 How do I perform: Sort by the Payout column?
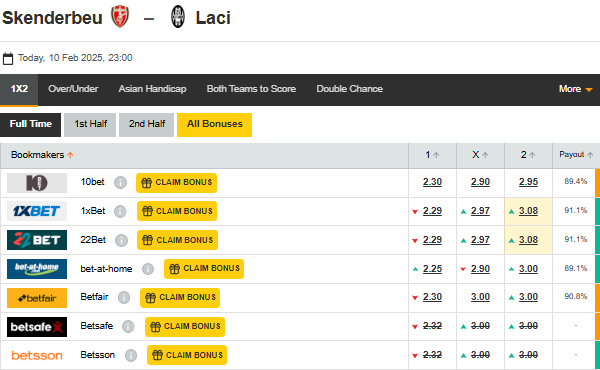pyautogui.click(x=576, y=155)
